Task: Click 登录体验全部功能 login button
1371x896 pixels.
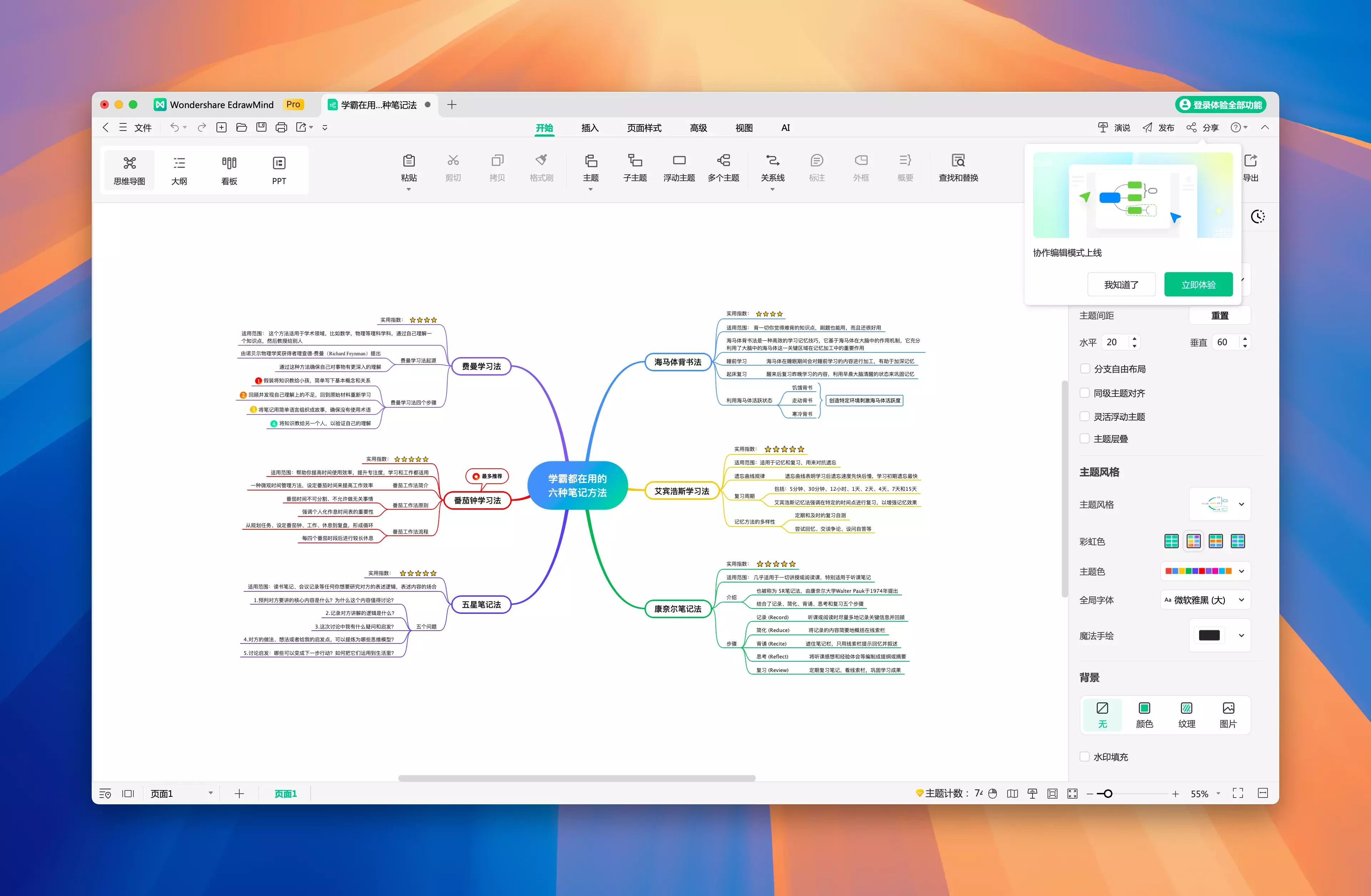Action: click(1220, 104)
